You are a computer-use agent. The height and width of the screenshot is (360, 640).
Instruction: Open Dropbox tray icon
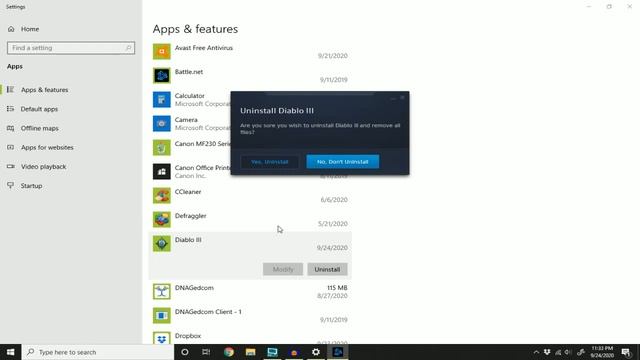547,352
